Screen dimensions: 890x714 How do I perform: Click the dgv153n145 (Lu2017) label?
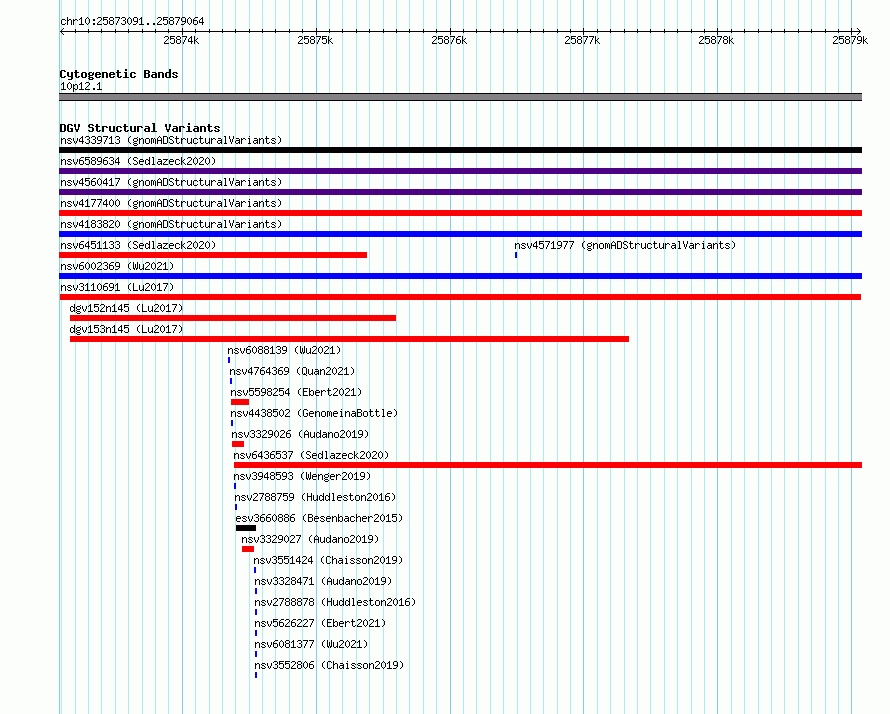(126, 329)
